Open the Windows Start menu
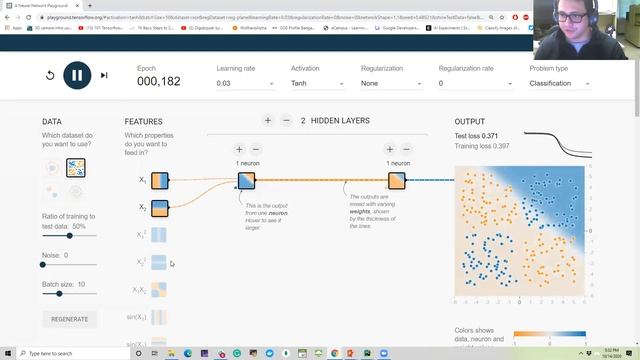640x360 pixels. click(x=8, y=353)
